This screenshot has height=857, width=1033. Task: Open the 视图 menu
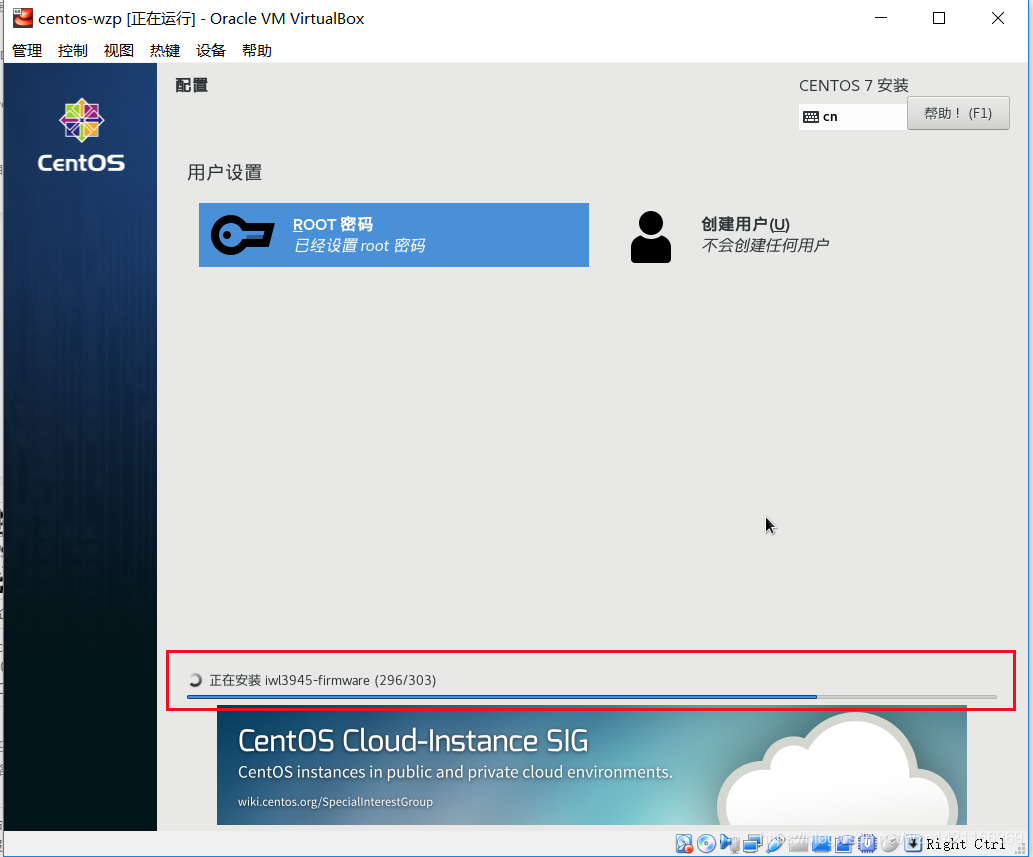[119, 51]
